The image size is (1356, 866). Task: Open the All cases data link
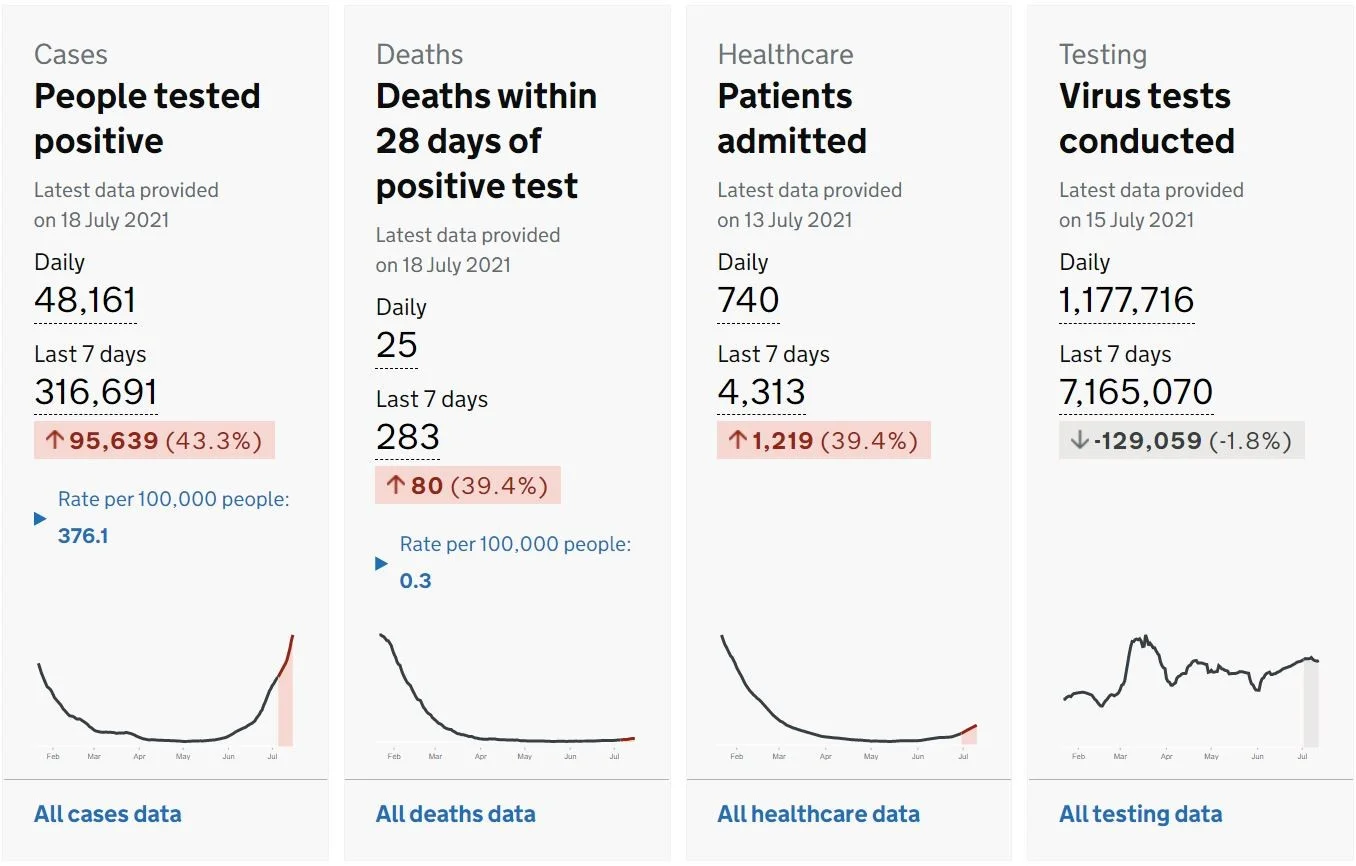tap(108, 814)
